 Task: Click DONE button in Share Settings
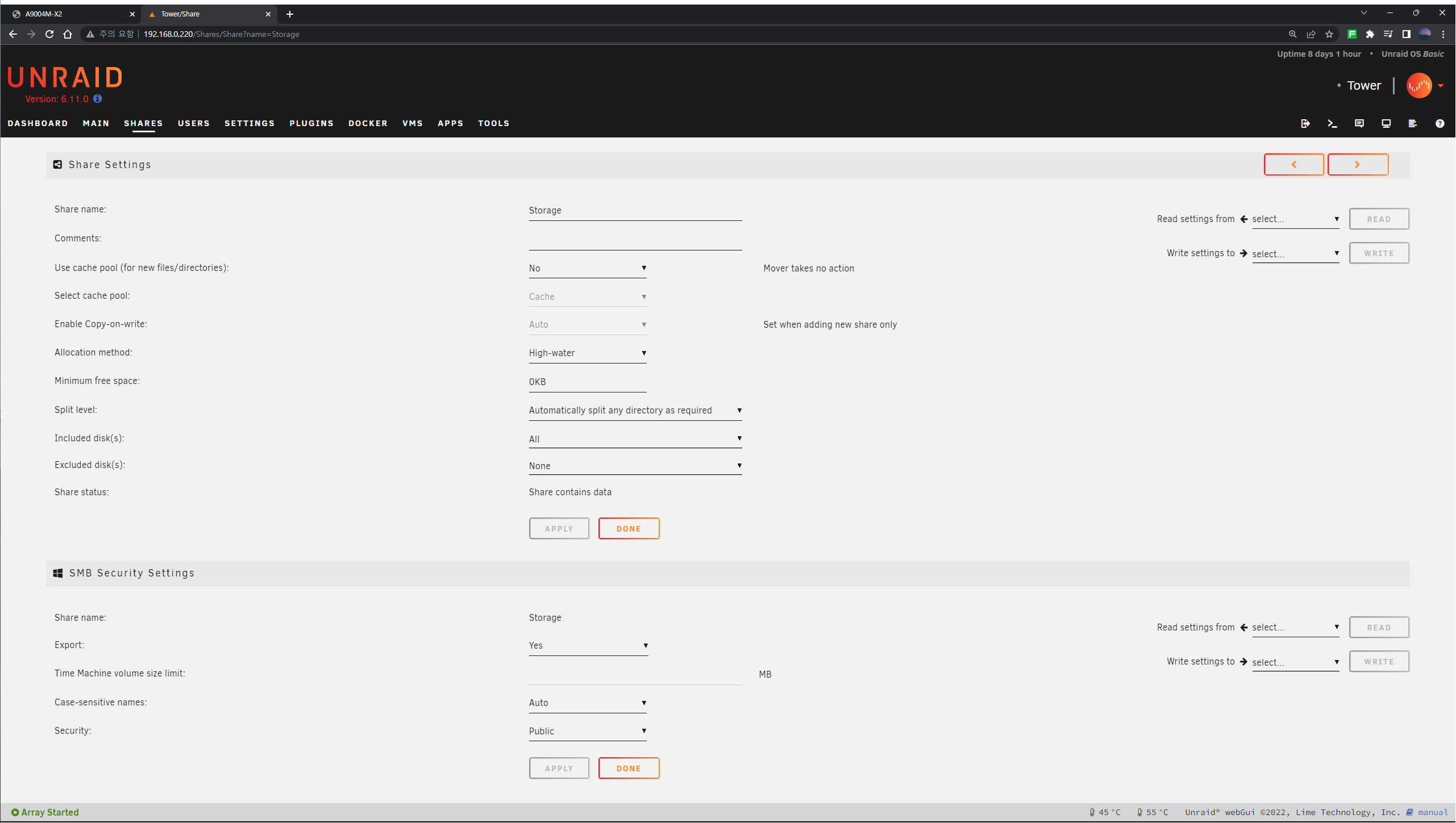[629, 529]
